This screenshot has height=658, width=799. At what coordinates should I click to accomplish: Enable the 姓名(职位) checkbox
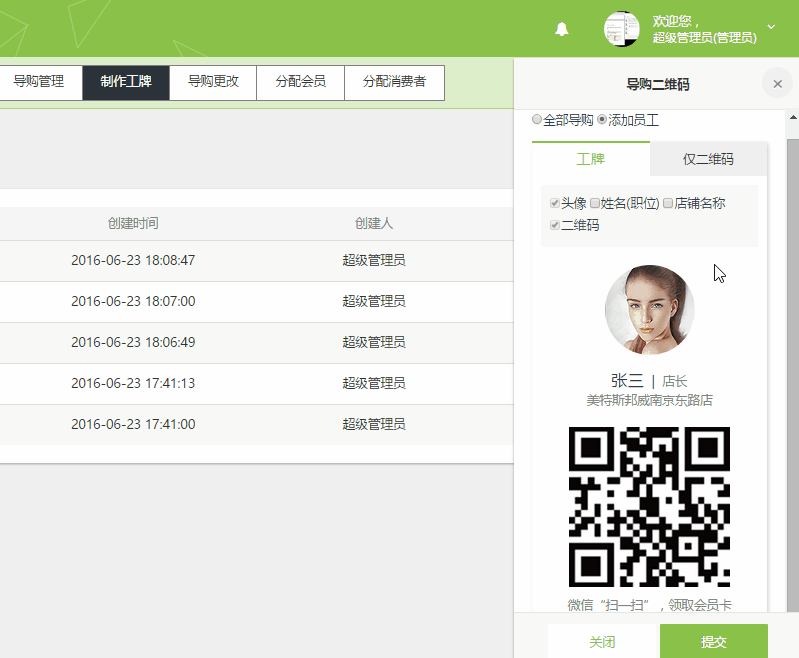[595, 203]
